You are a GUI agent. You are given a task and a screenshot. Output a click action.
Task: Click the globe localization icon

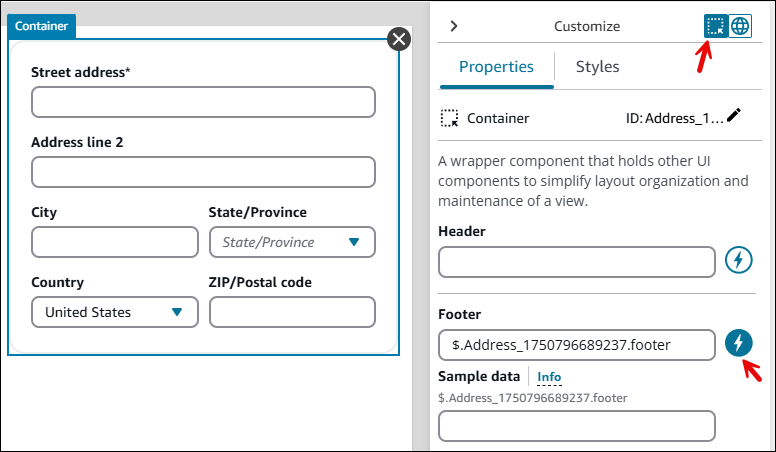coord(740,27)
